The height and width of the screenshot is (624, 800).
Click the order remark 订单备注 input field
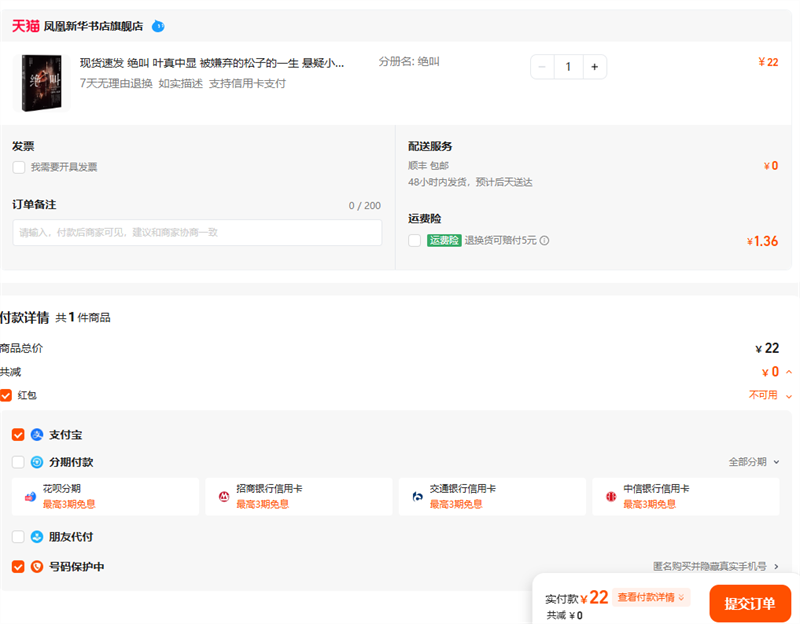pyautogui.click(x=197, y=233)
